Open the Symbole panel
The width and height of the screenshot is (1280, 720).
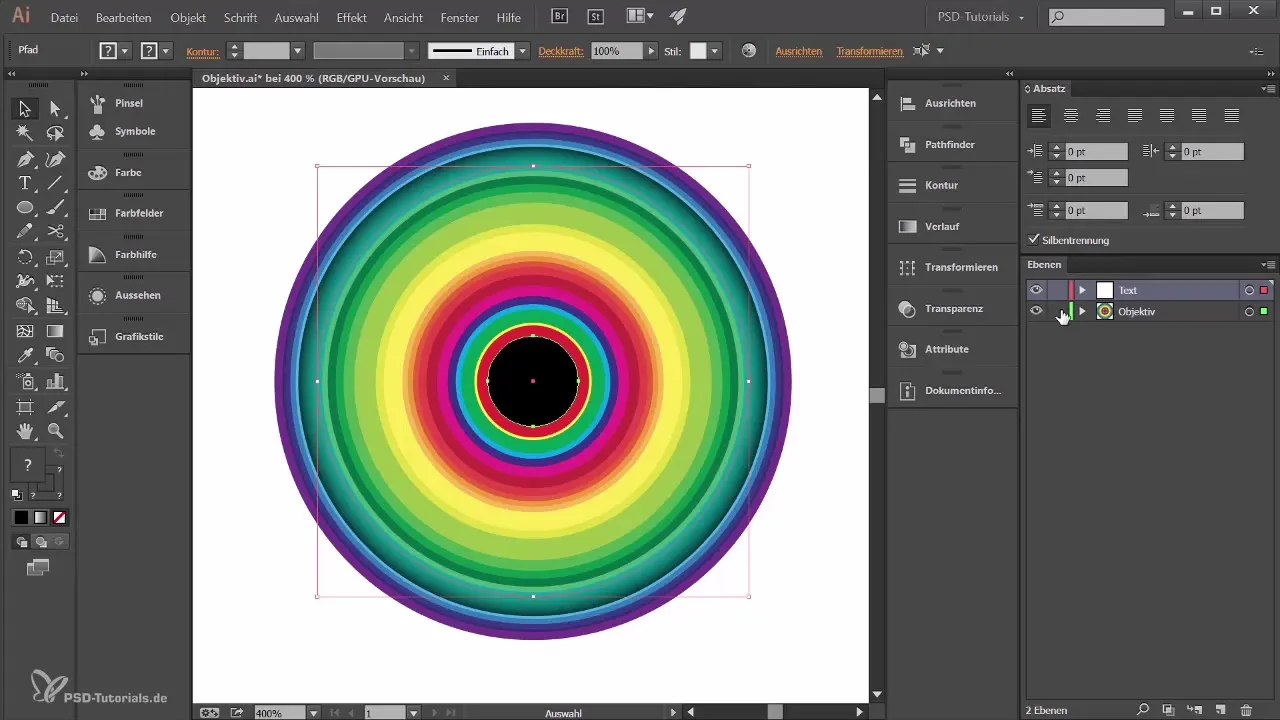[134, 131]
